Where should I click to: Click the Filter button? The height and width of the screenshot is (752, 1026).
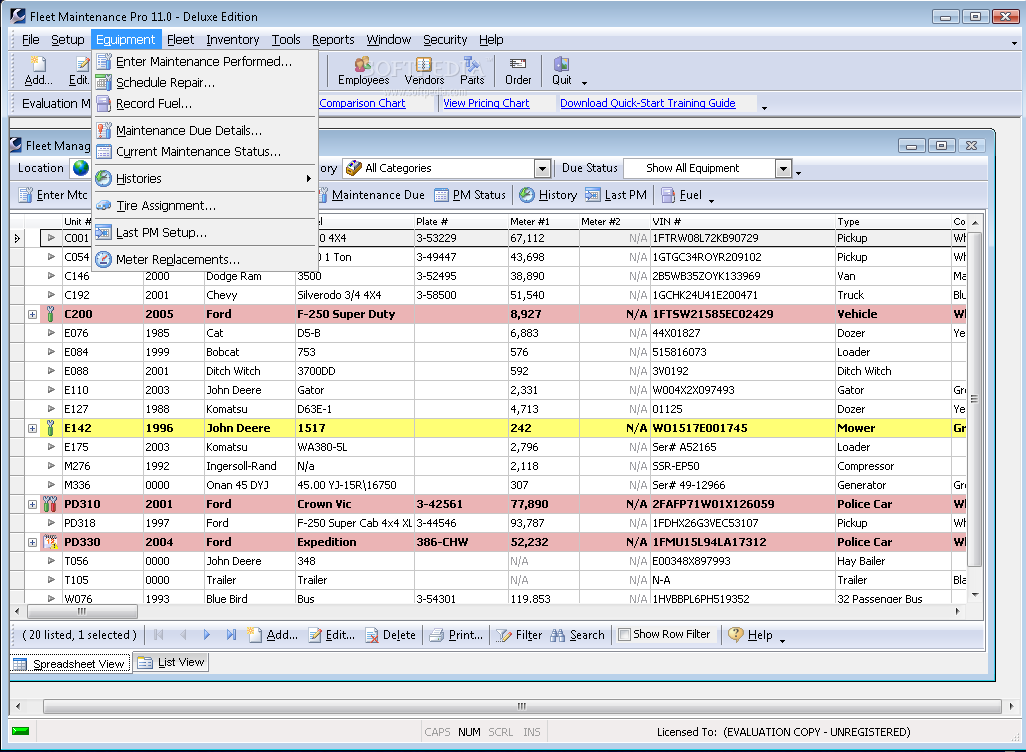[520, 635]
